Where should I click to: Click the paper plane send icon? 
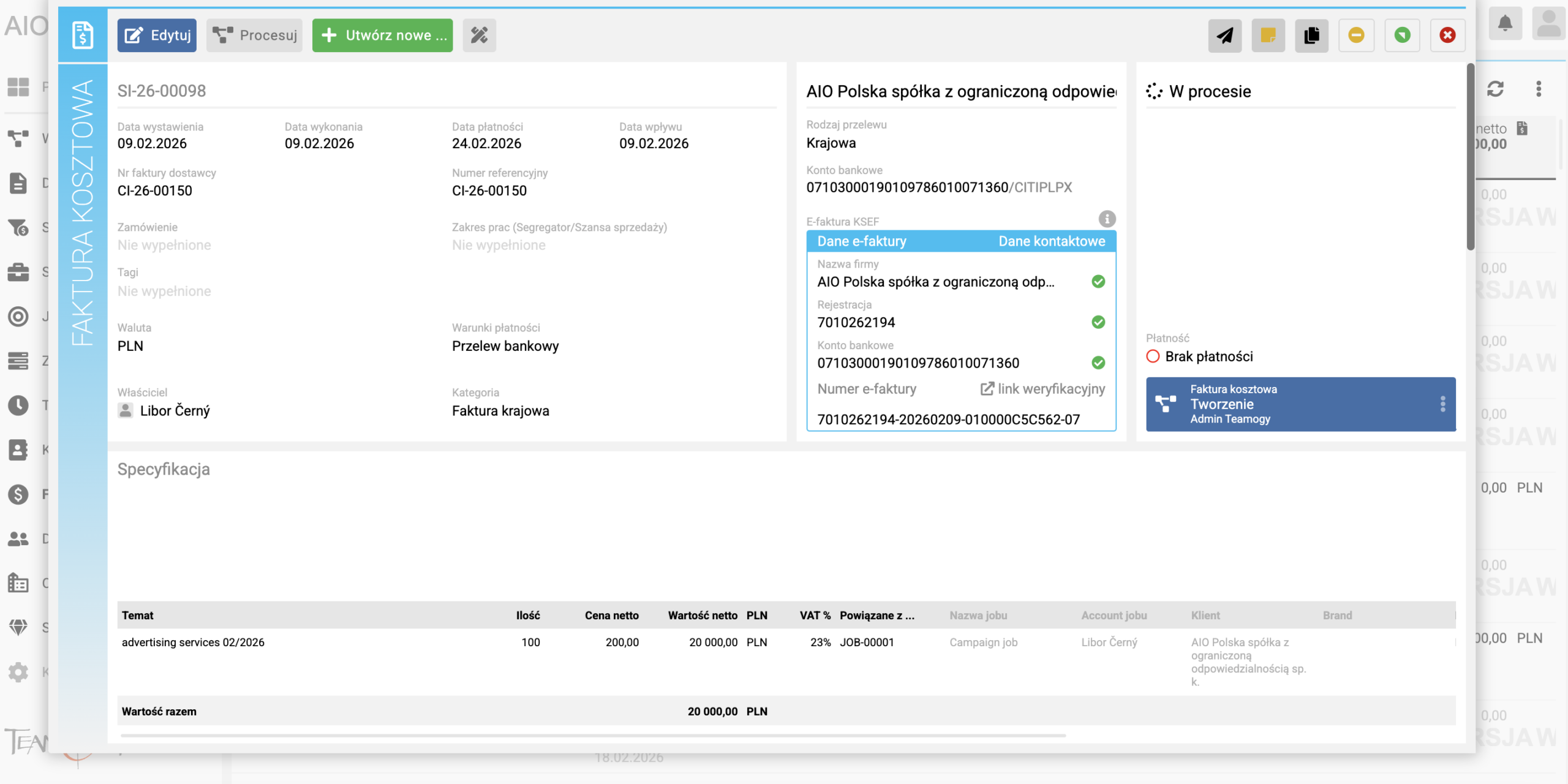[1224, 36]
